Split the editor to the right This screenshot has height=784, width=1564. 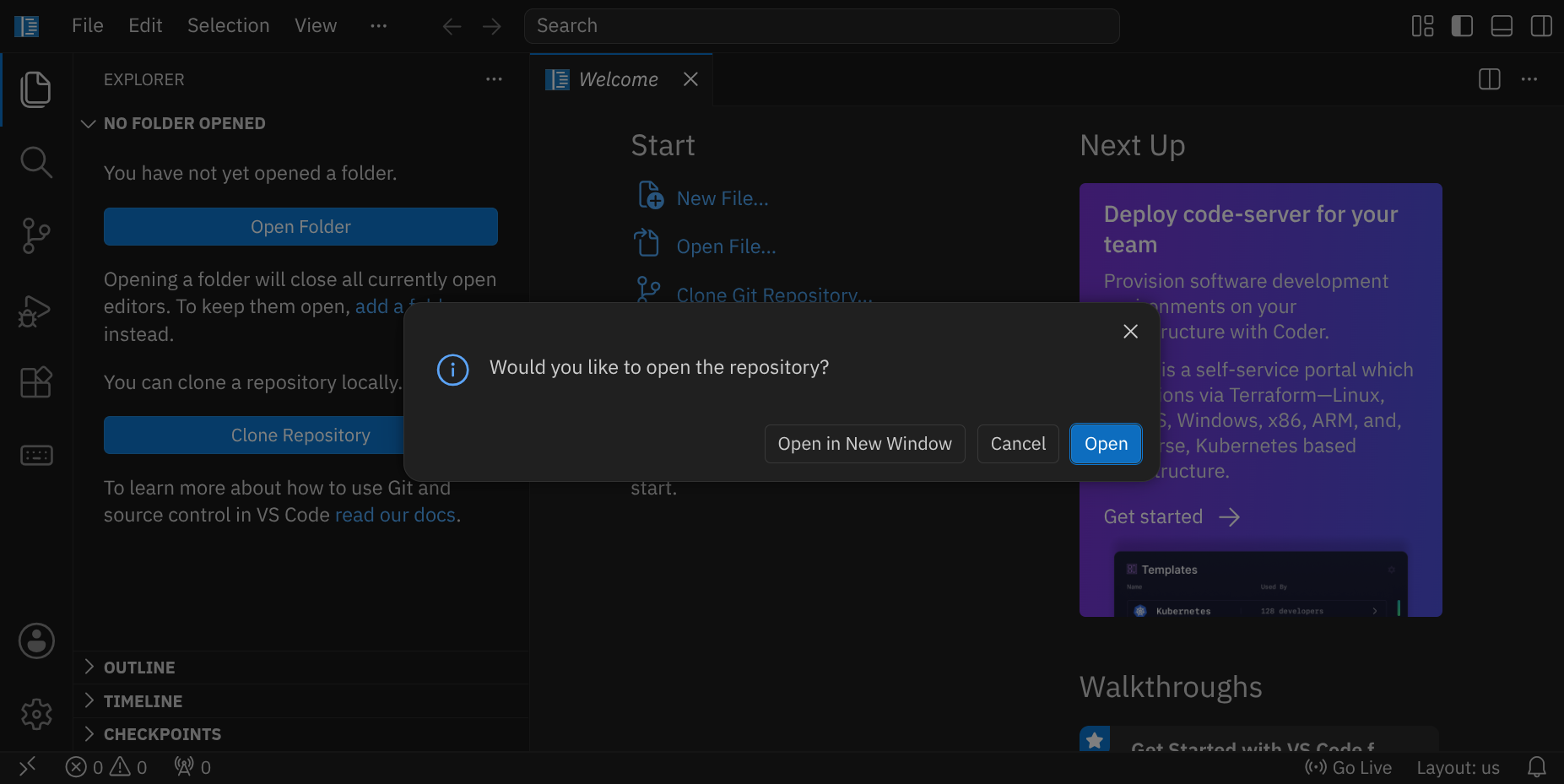tap(1490, 79)
